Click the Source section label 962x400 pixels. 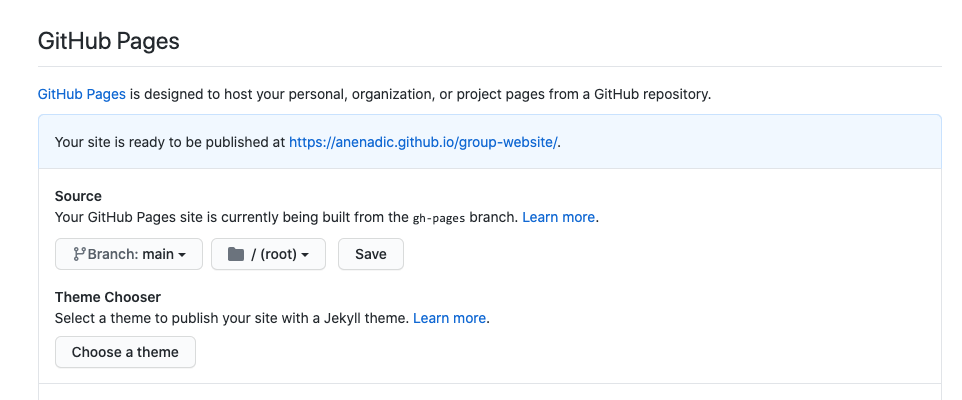pyautogui.click(x=78, y=196)
